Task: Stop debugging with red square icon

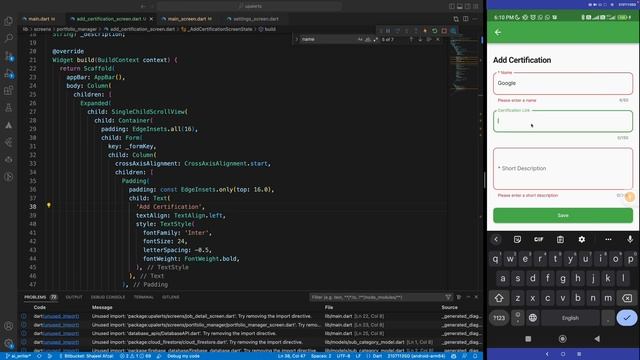Action: click(444, 31)
